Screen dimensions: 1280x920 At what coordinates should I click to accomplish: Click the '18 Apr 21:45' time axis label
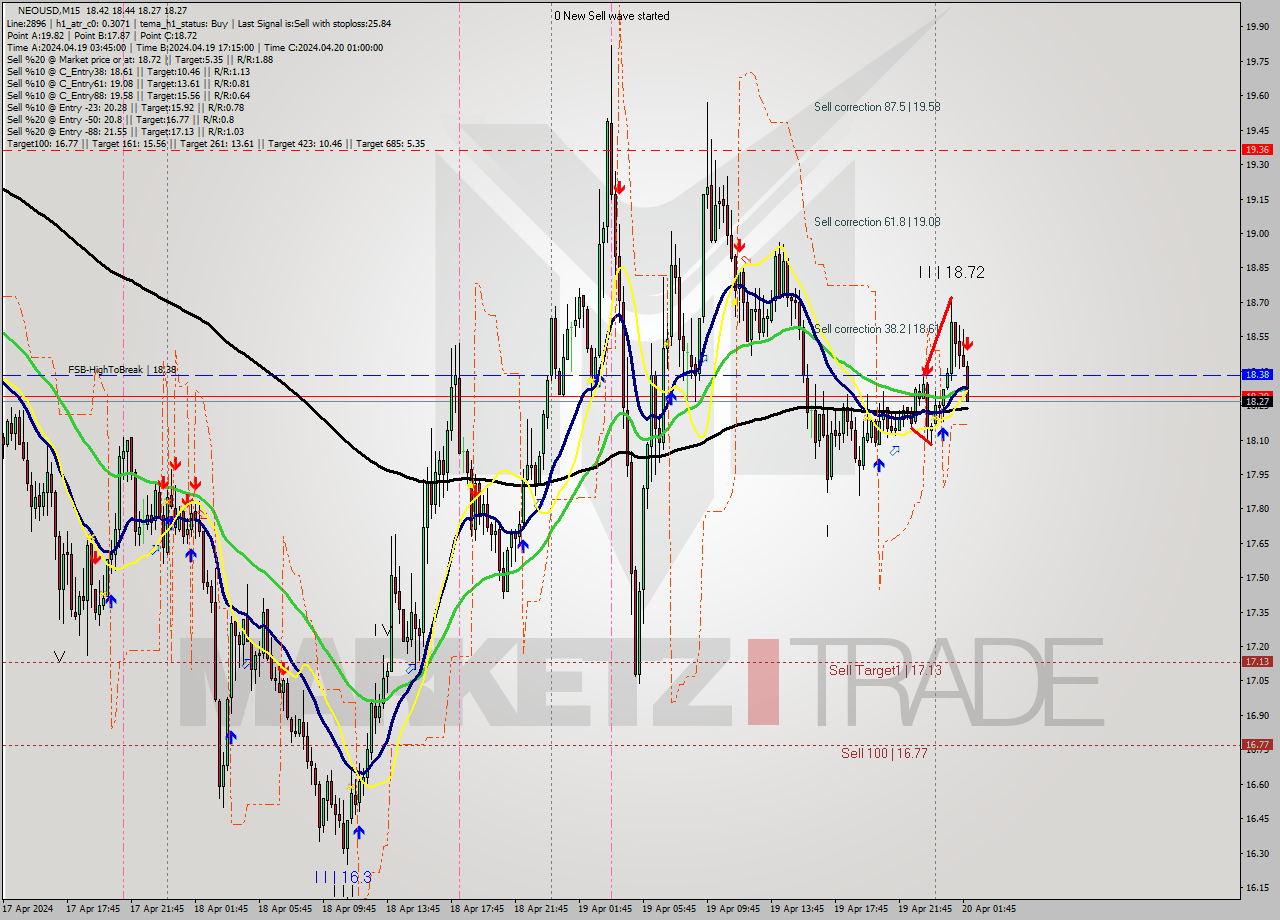click(542, 910)
